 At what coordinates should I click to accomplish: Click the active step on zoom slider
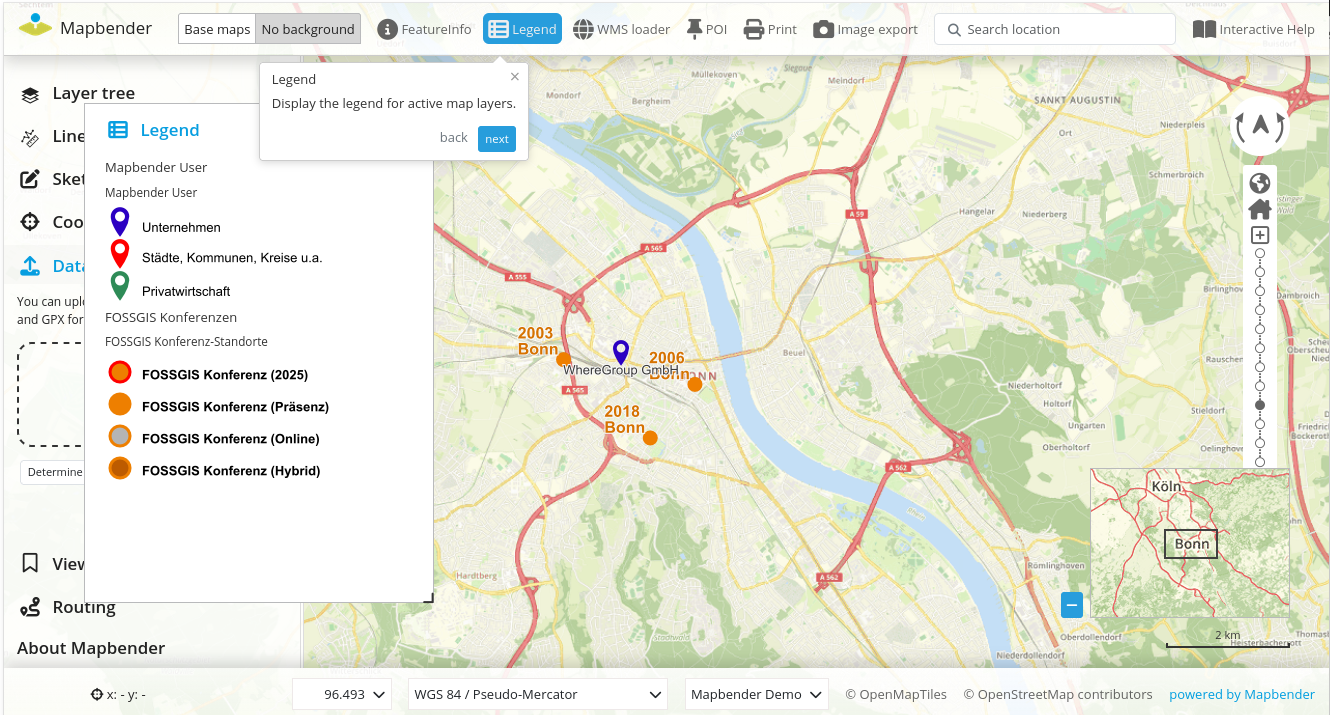tap(1260, 405)
